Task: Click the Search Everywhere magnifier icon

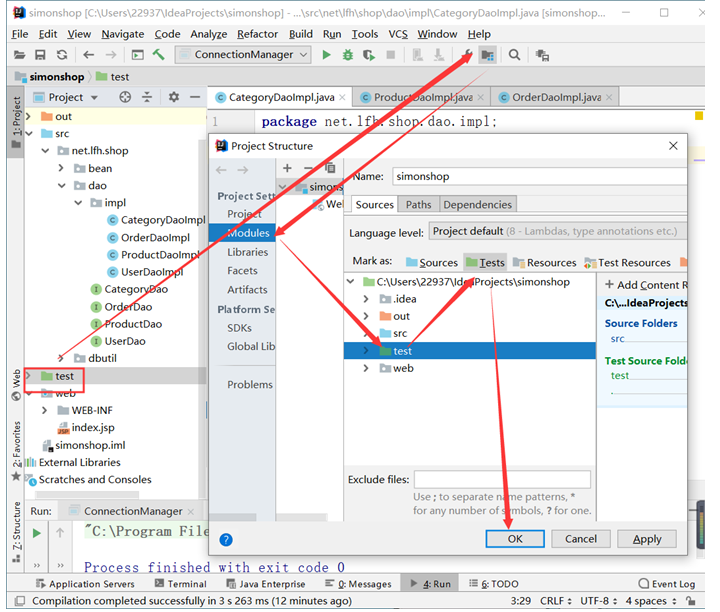Action: click(x=514, y=55)
